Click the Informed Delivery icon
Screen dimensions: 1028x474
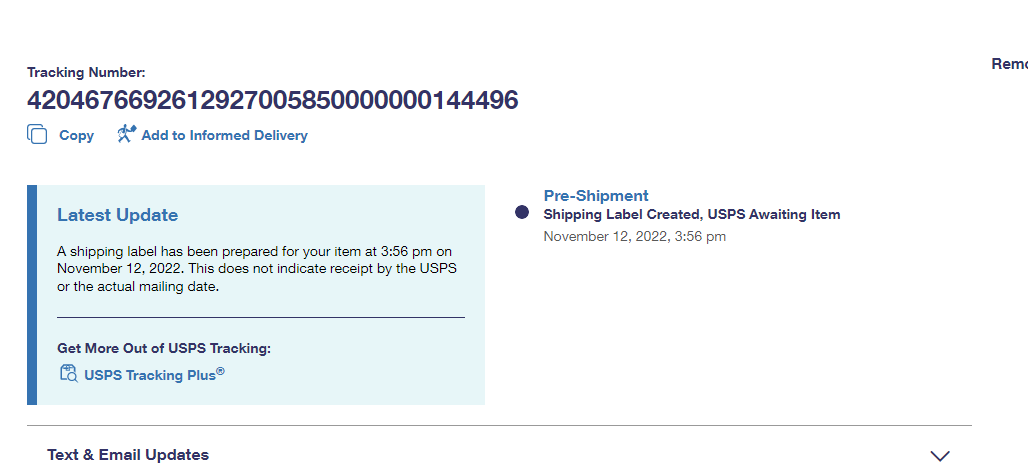click(x=126, y=134)
